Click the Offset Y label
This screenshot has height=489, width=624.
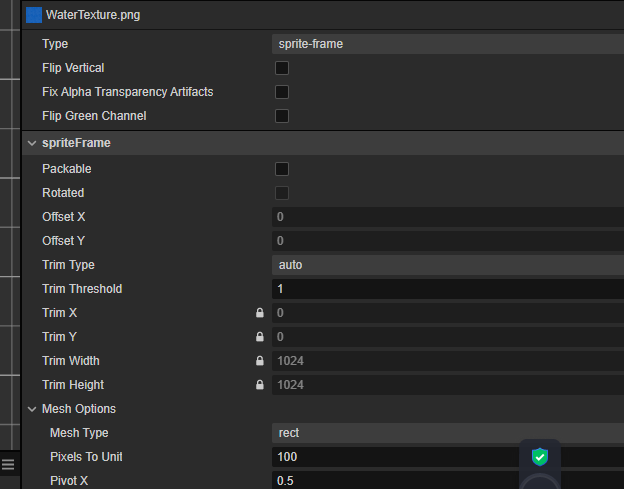(x=64, y=241)
